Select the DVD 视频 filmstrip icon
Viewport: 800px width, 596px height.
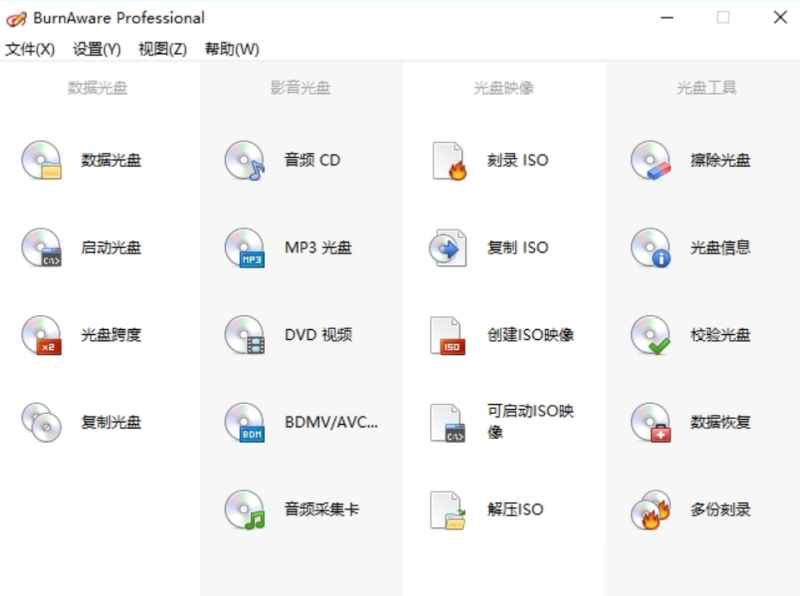pos(245,335)
